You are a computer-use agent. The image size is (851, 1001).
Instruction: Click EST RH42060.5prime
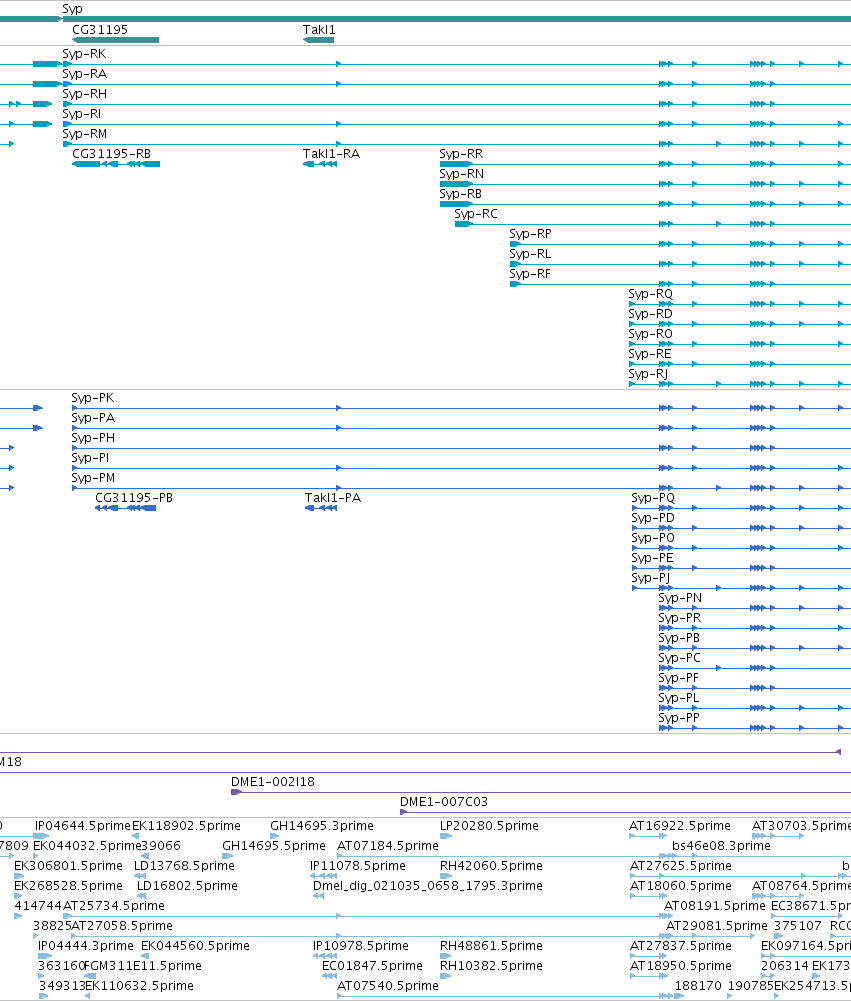[x=491, y=866]
